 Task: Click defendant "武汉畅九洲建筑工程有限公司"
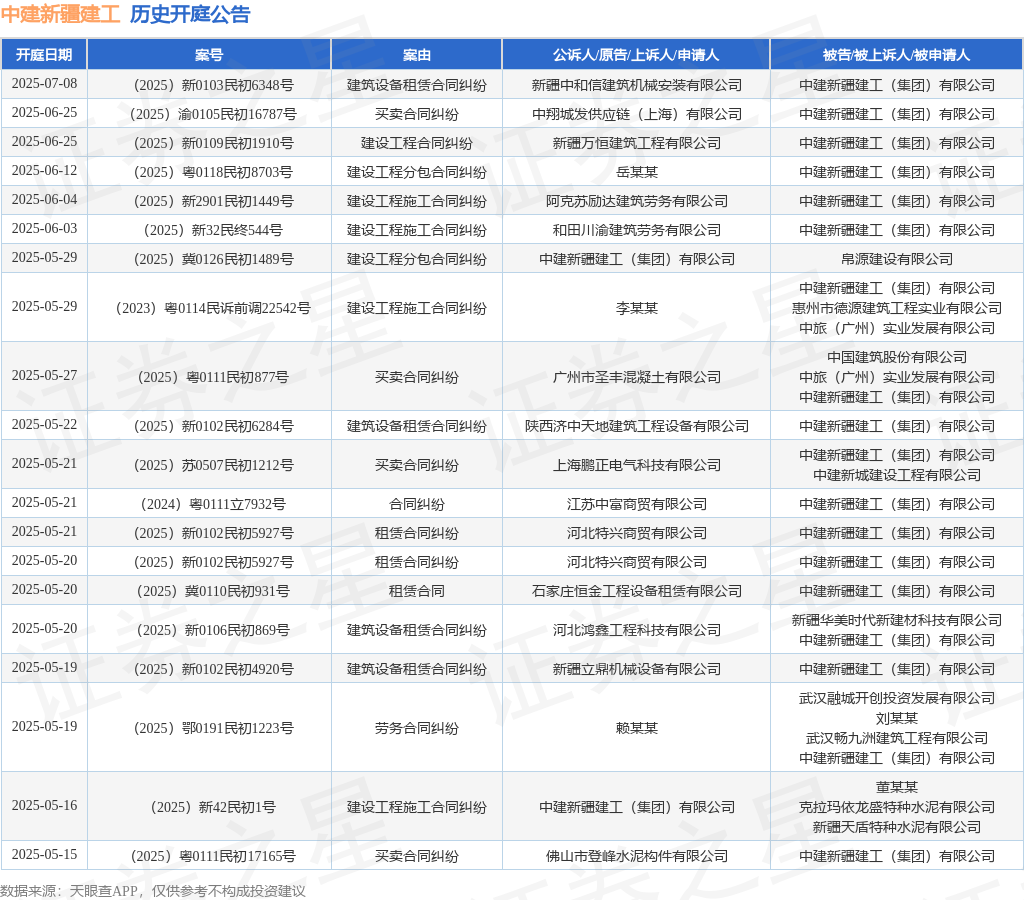897,738
